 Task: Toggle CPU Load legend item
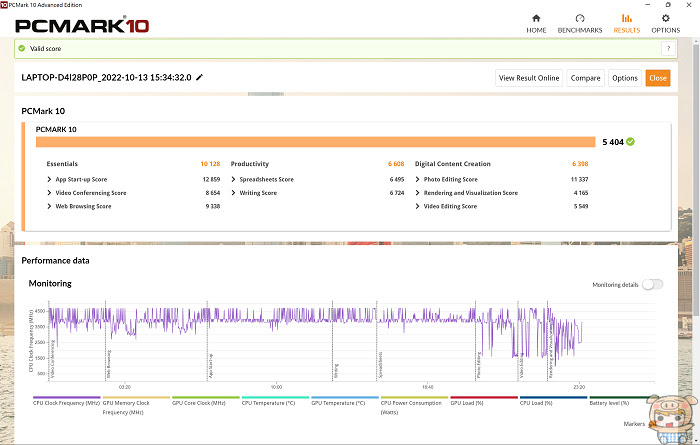click(x=554, y=402)
